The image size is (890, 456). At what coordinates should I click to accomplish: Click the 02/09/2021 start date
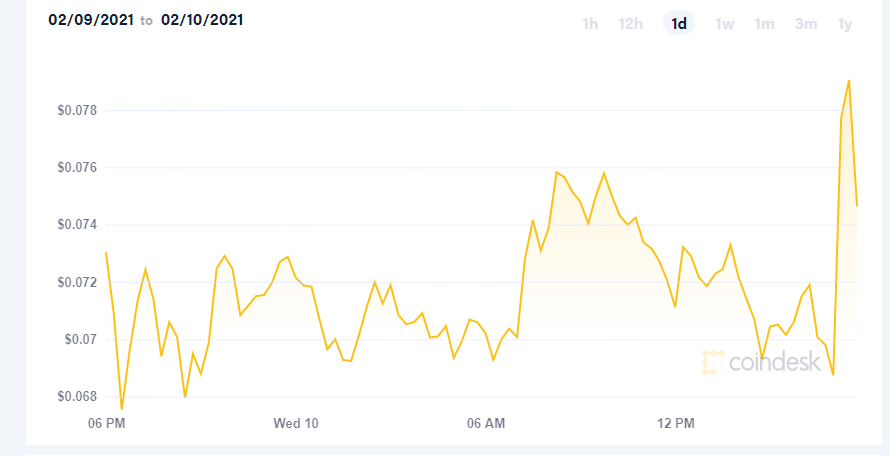click(91, 20)
